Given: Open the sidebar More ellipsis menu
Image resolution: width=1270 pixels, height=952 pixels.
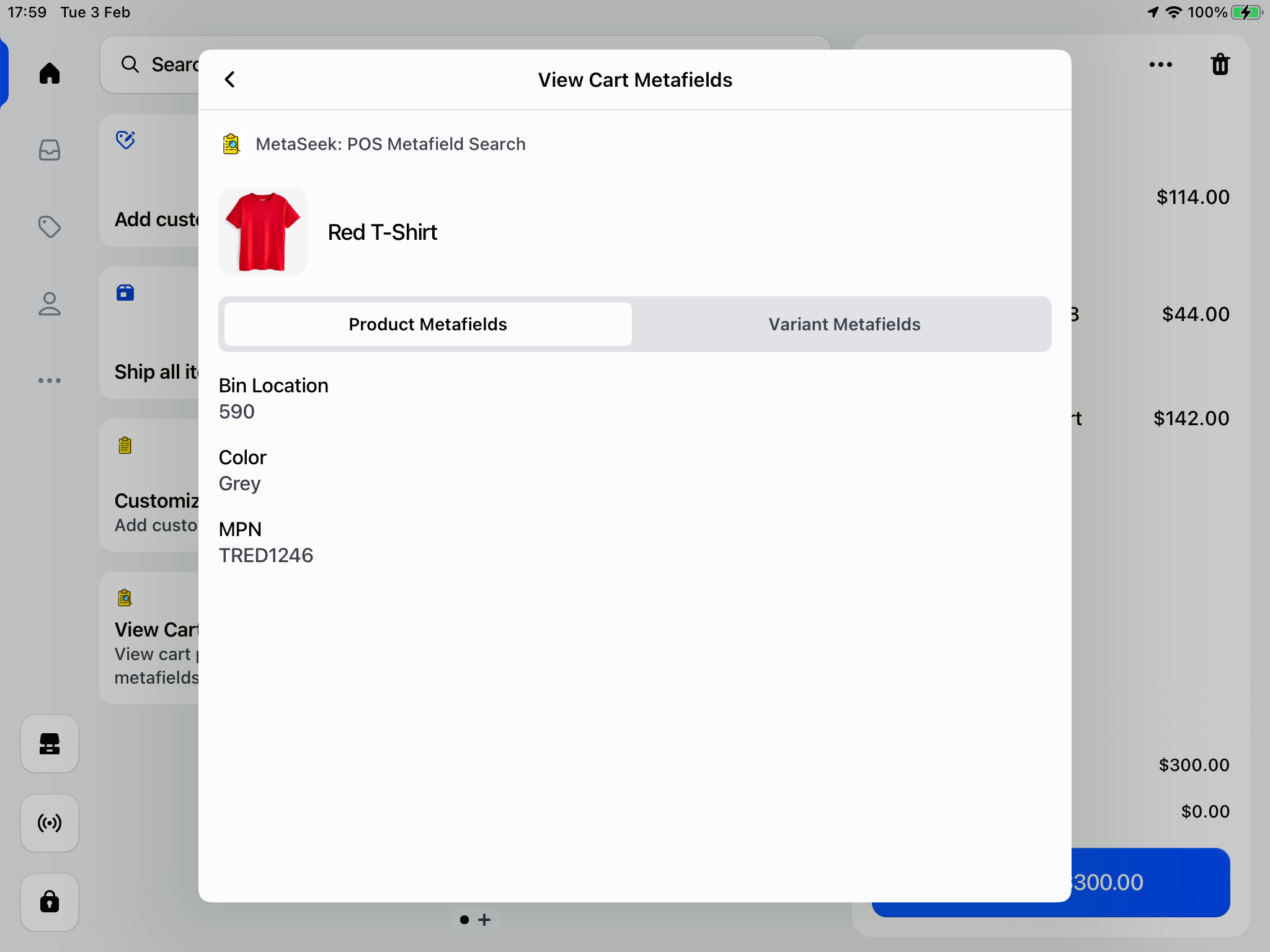Looking at the screenshot, I should [x=50, y=381].
